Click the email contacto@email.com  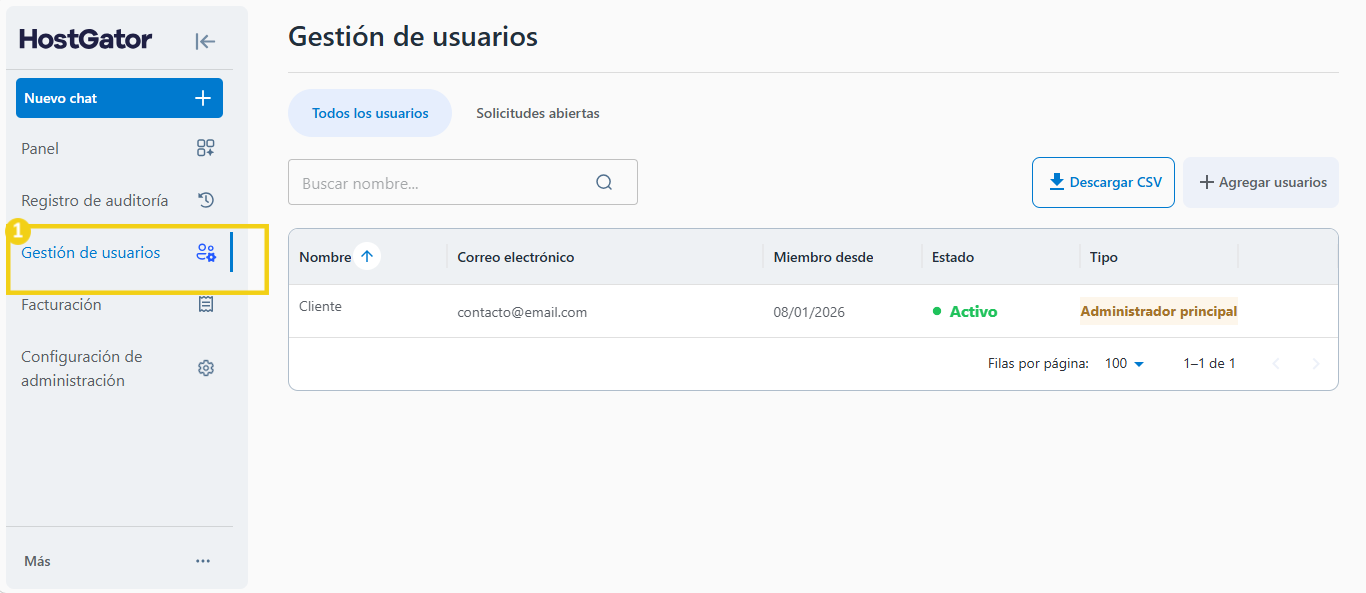[x=522, y=312]
